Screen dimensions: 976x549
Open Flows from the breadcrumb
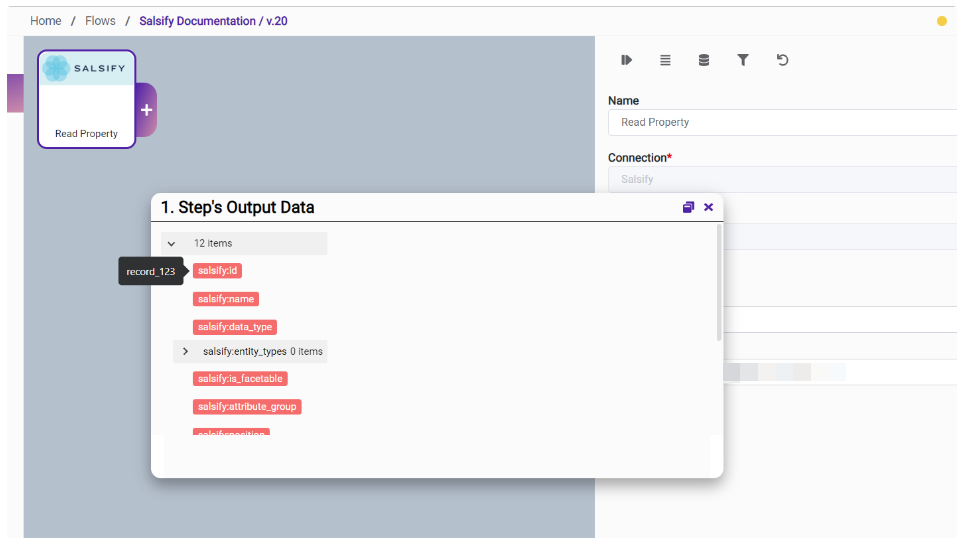(100, 21)
